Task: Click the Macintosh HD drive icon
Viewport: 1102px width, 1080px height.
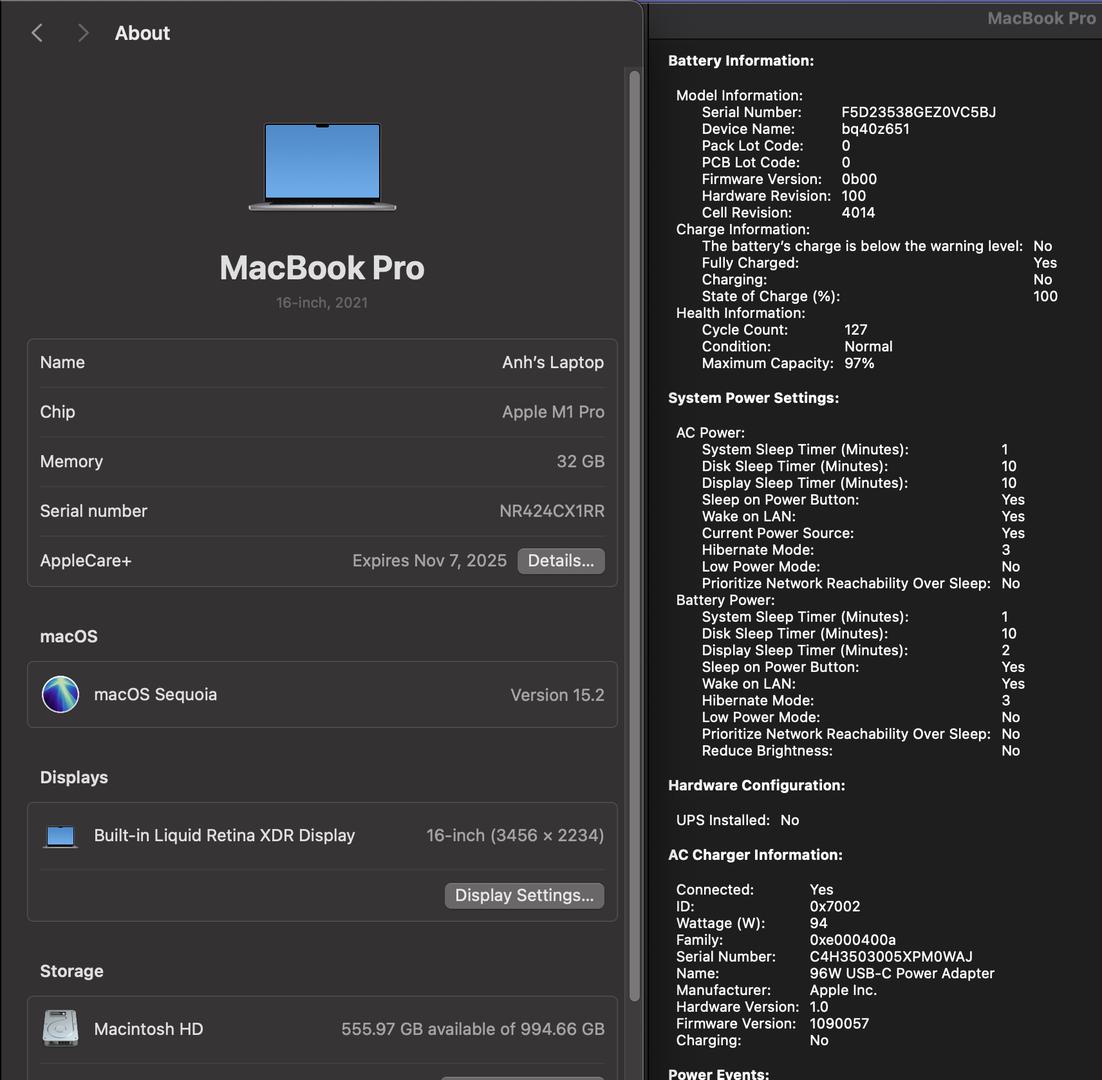Action: pyautogui.click(x=61, y=1028)
